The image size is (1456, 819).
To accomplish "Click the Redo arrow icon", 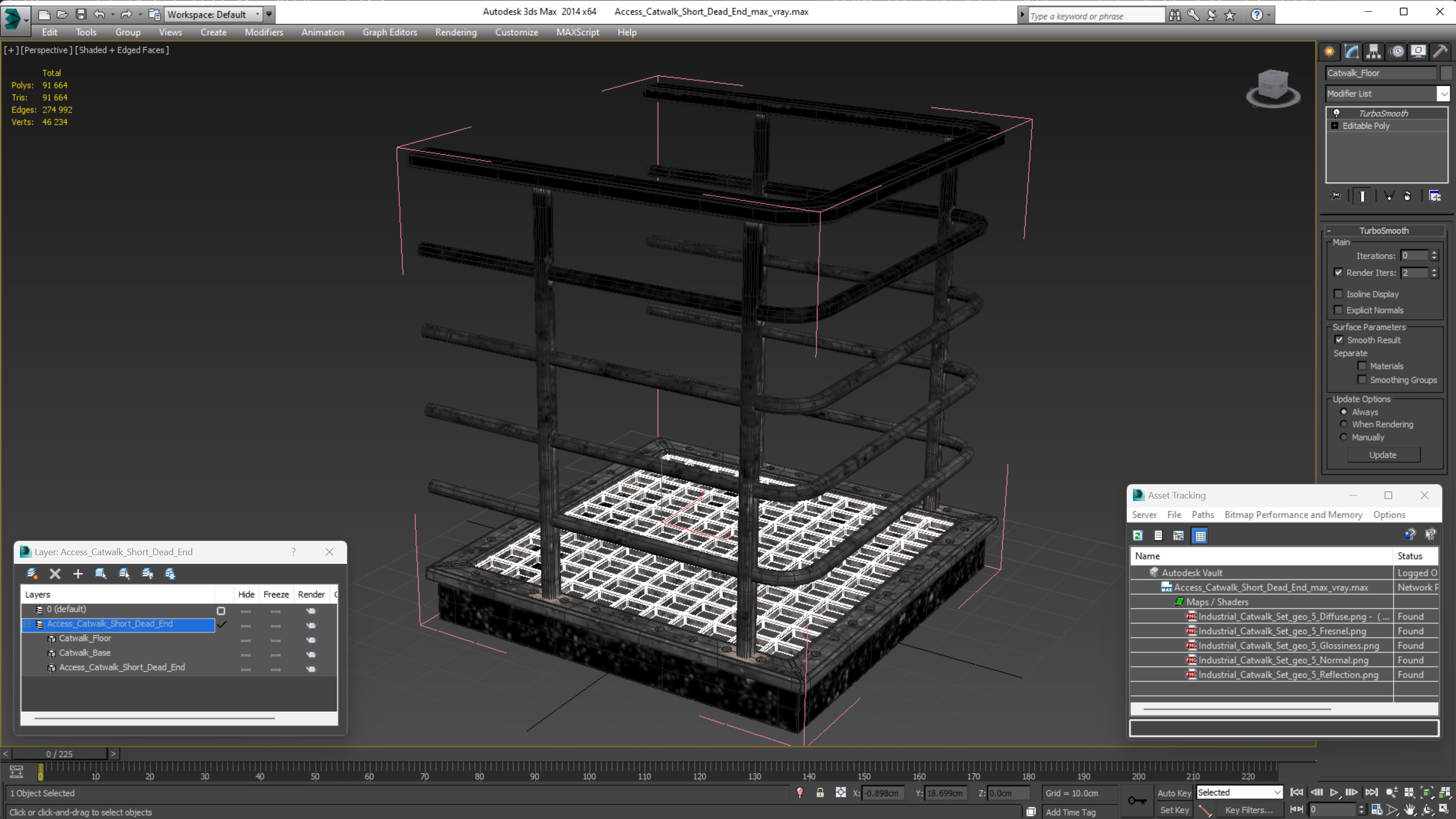I will [126, 14].
